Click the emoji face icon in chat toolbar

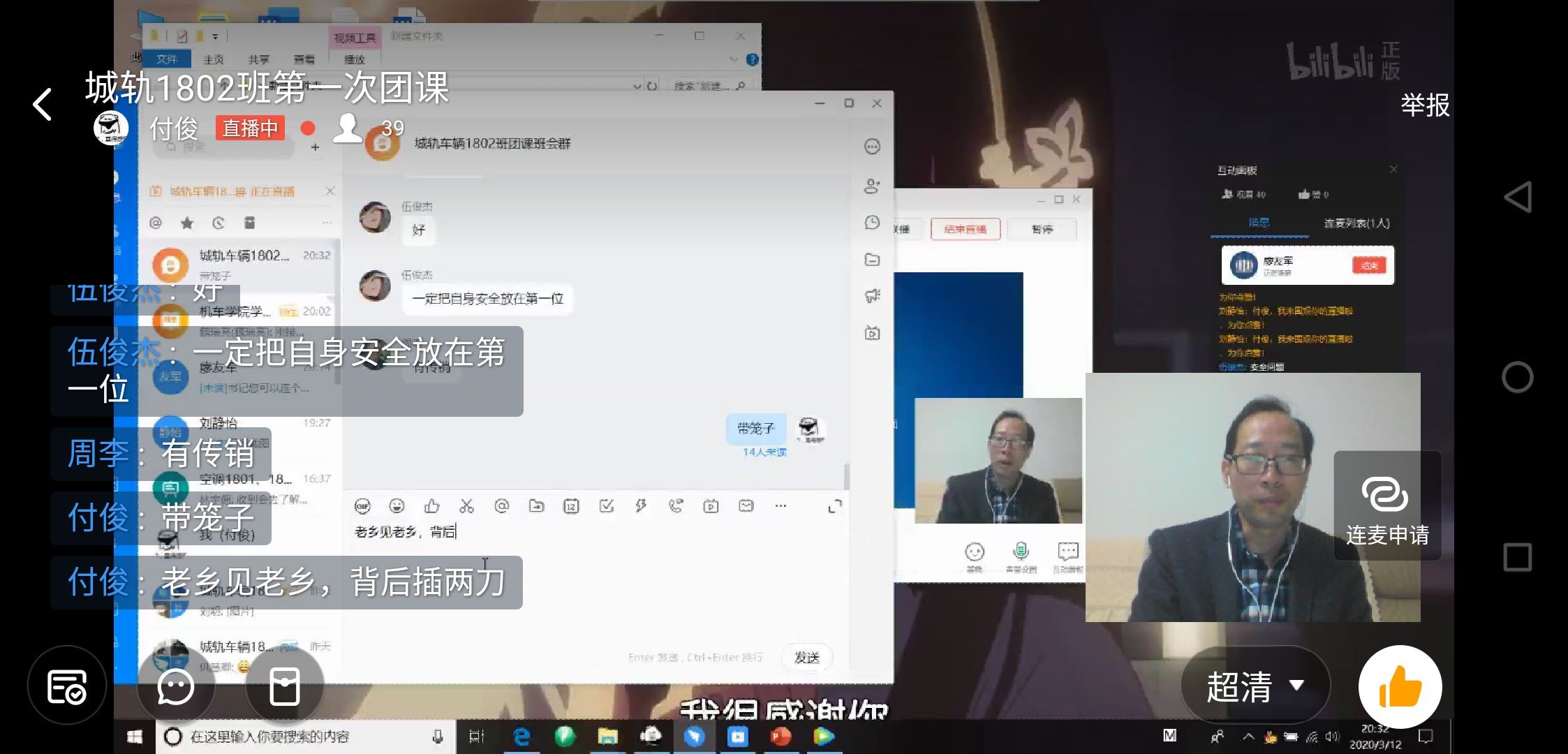pyautogui.click(x=397, y=505)
